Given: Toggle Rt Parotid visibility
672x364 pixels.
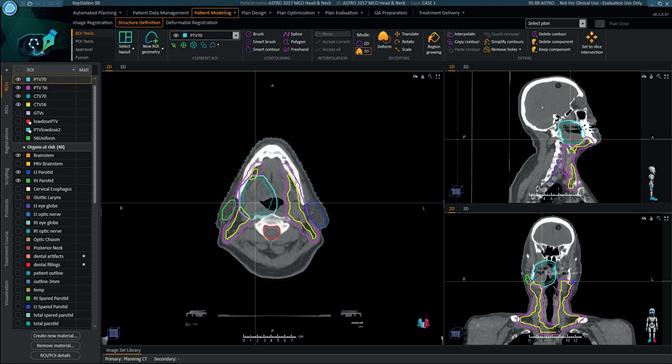Looking at the screenshot, I should [x=18, y=180].
